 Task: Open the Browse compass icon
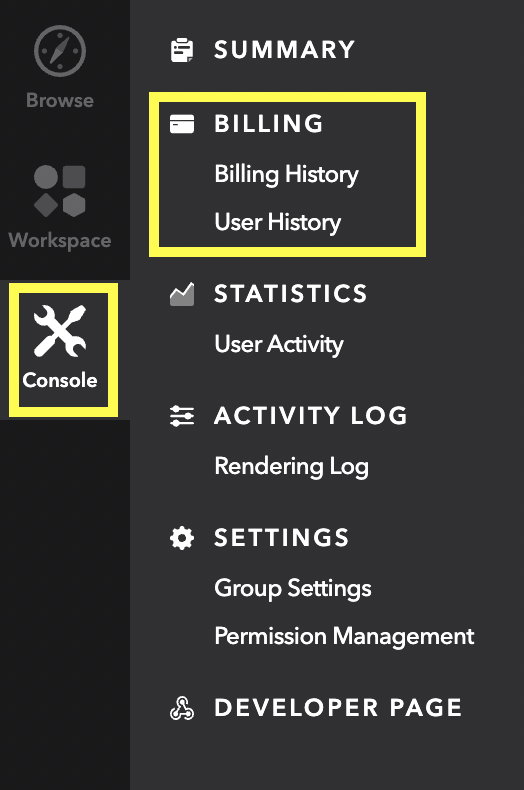(60, 51)
